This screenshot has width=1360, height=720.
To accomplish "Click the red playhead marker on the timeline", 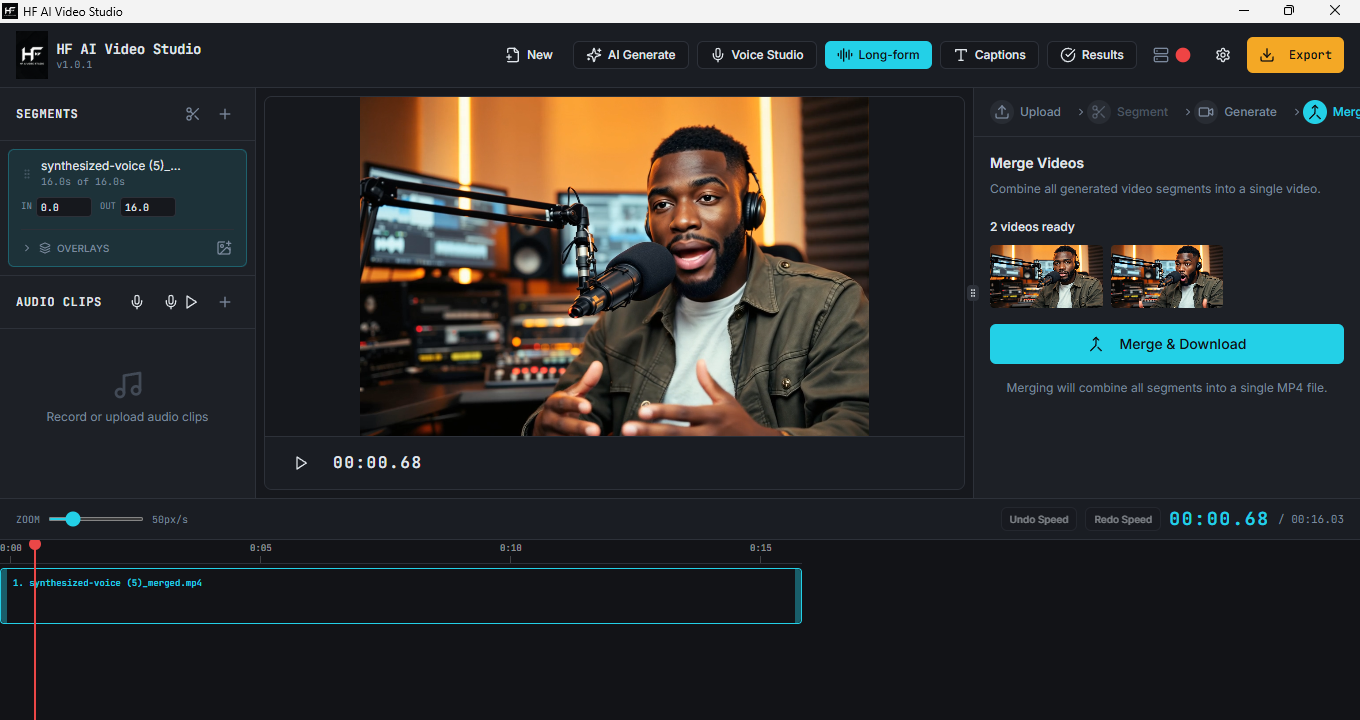I will [x=35, y=545].
